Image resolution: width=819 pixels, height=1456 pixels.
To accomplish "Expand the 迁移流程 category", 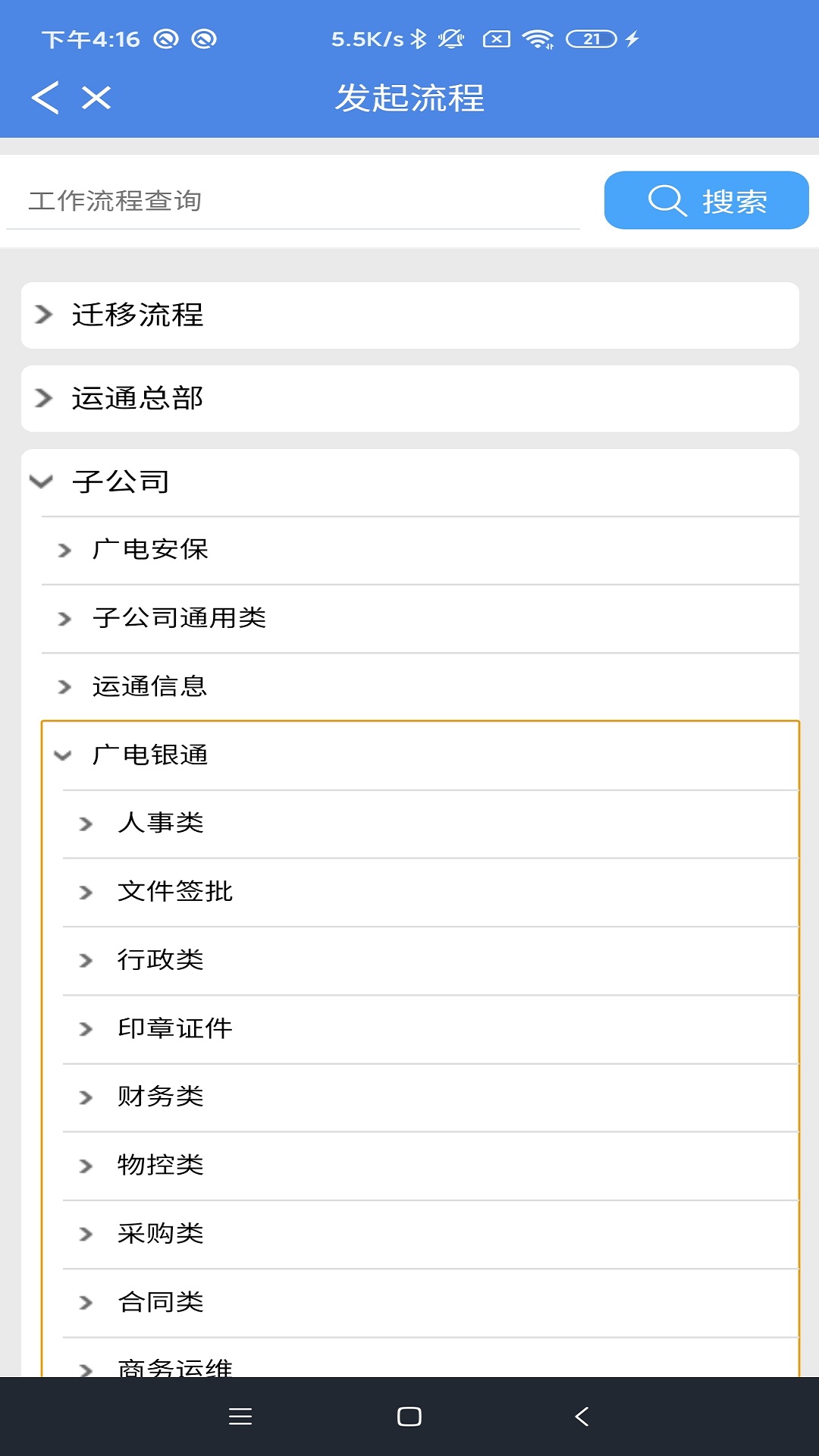I will tap(409, 315).
